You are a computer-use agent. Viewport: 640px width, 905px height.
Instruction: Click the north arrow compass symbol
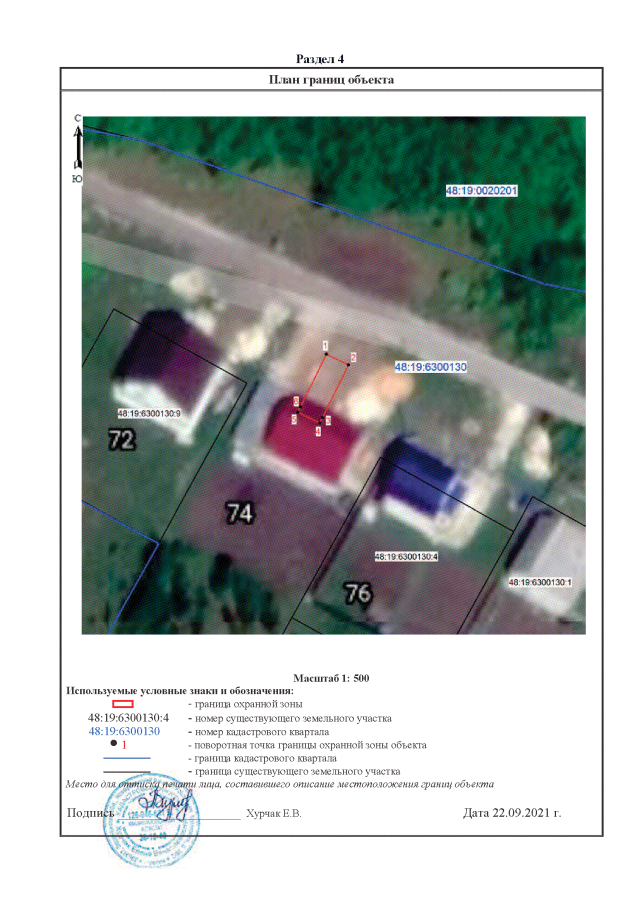point(77,150)
